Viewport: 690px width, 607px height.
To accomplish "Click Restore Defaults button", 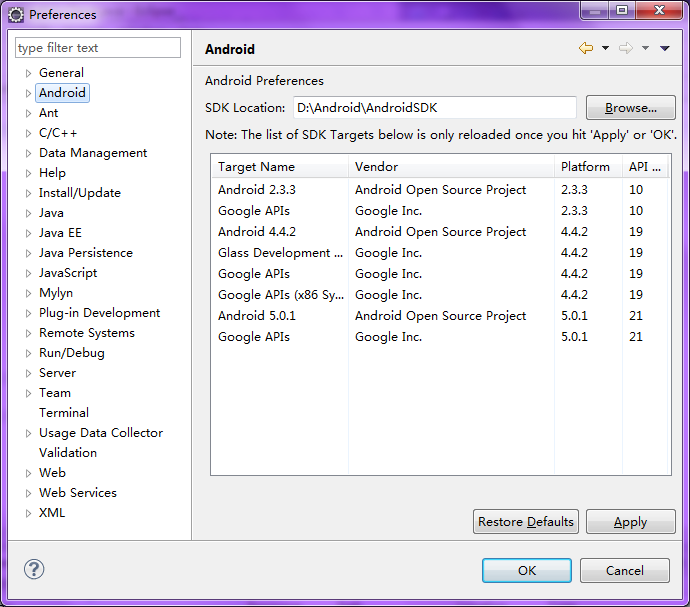I will pos(526,522).
